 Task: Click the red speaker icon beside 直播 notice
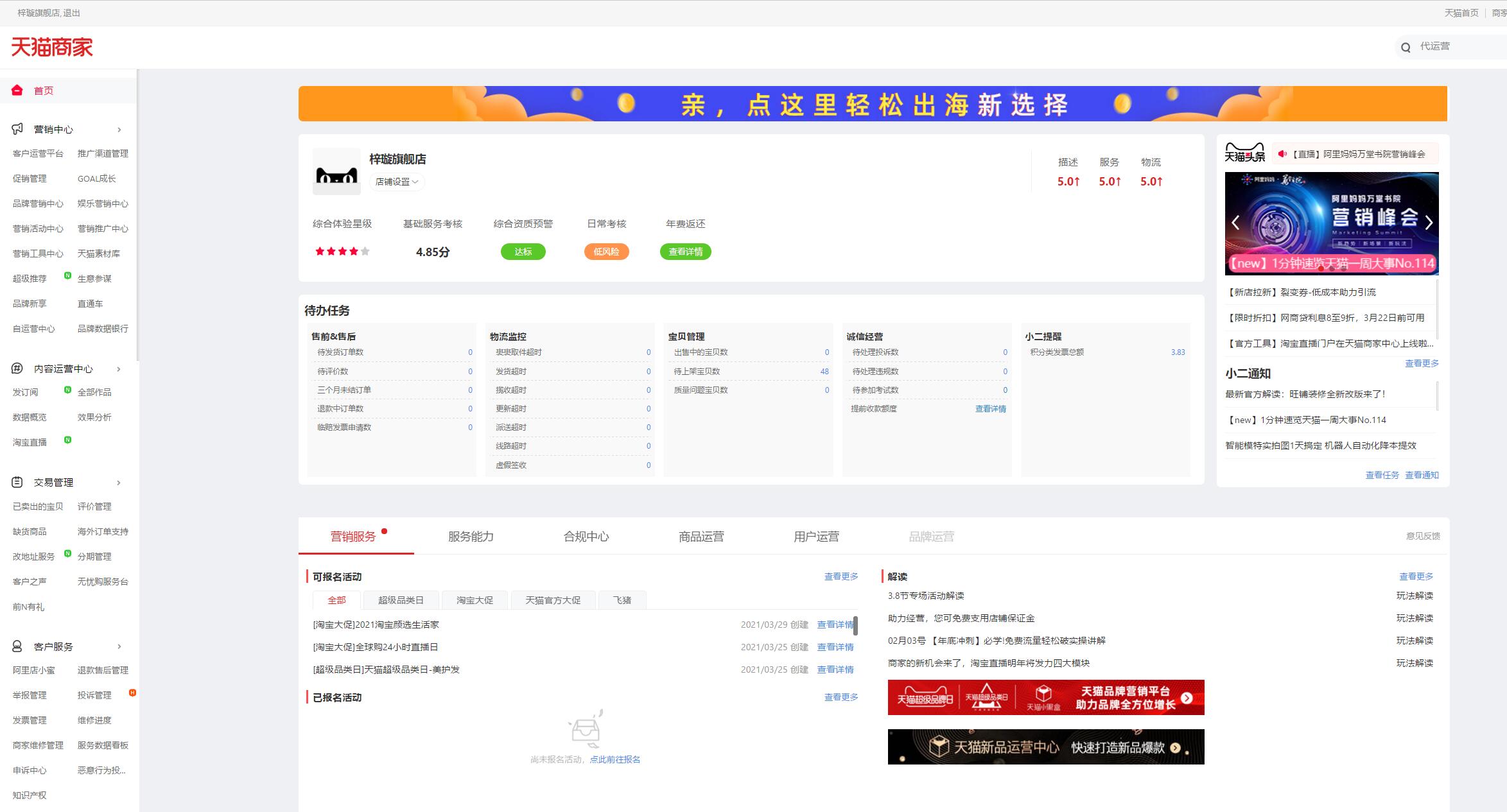pos(1282,154)
